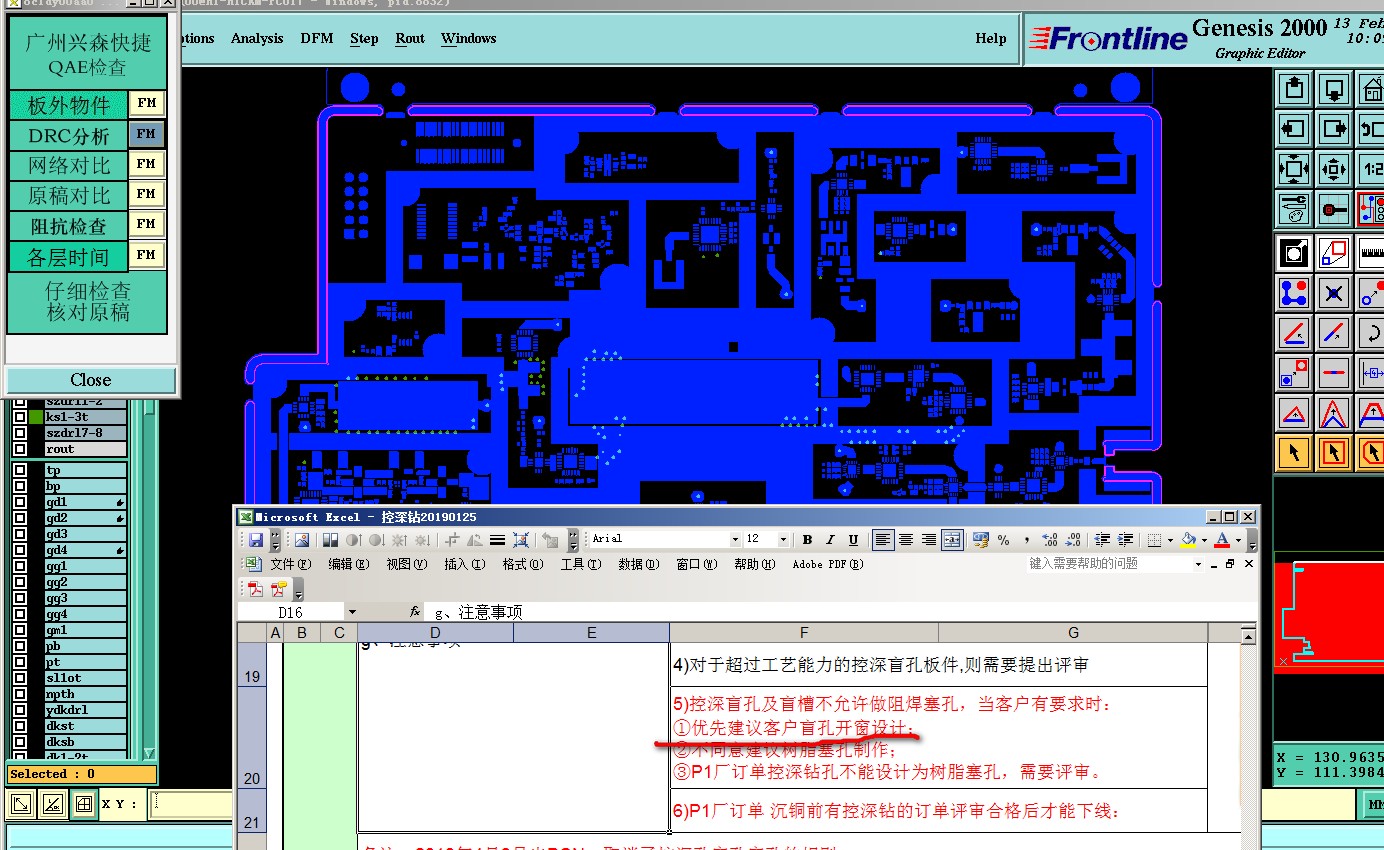The width and height of the screenshot is (1384, 850).
Task: Click the 阻抗检查 button
Action: tap(69, 226)
